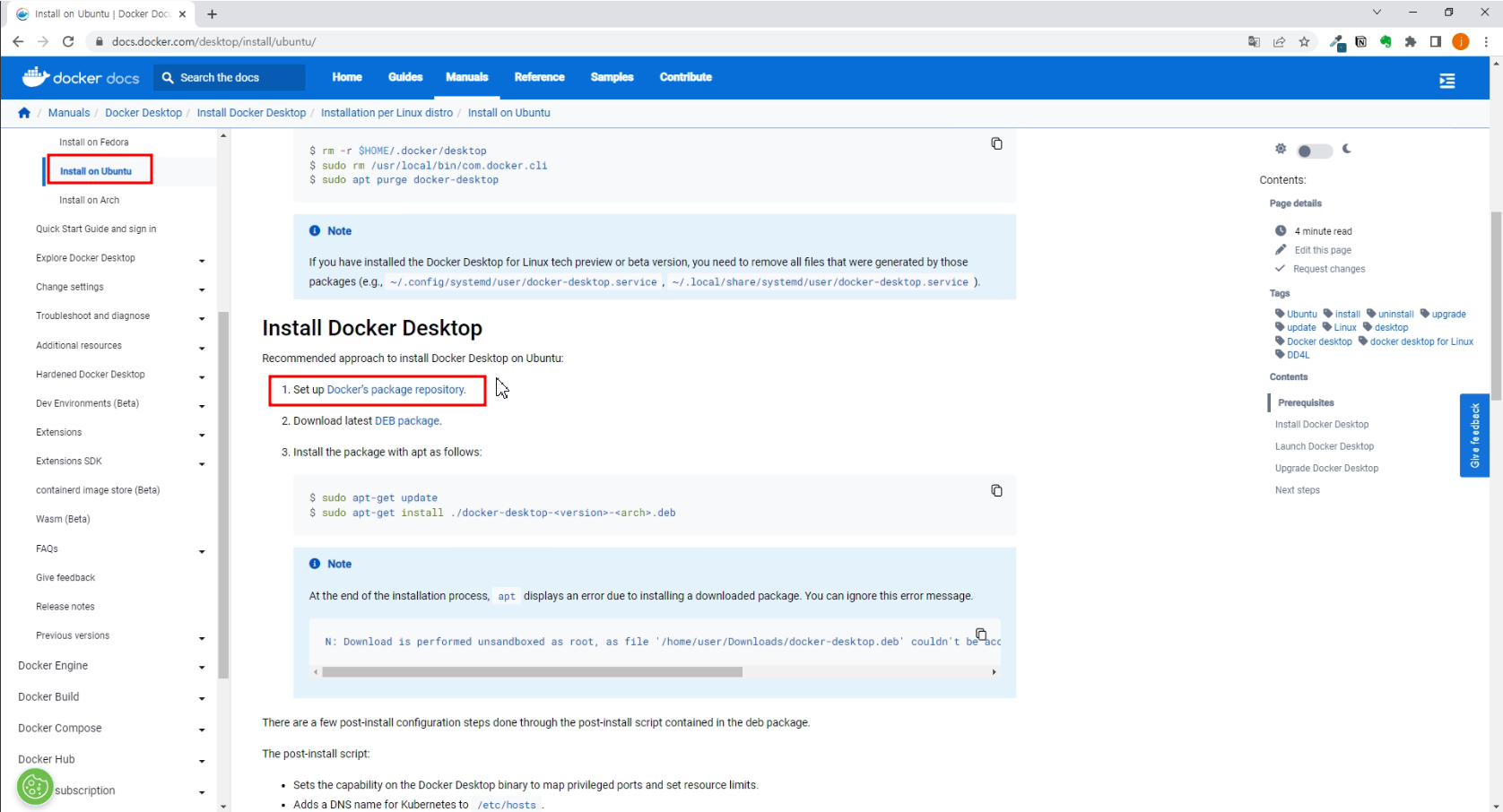
Task: Open Give feedback side button
Action: pos(1474,436)
